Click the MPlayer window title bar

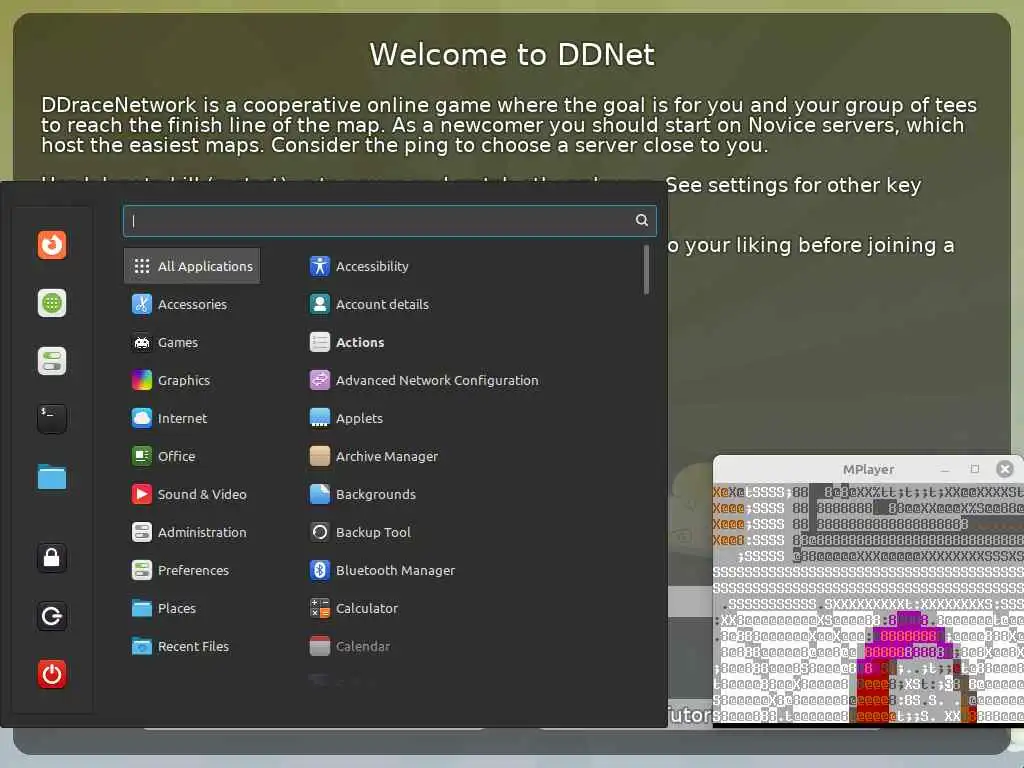868,469
